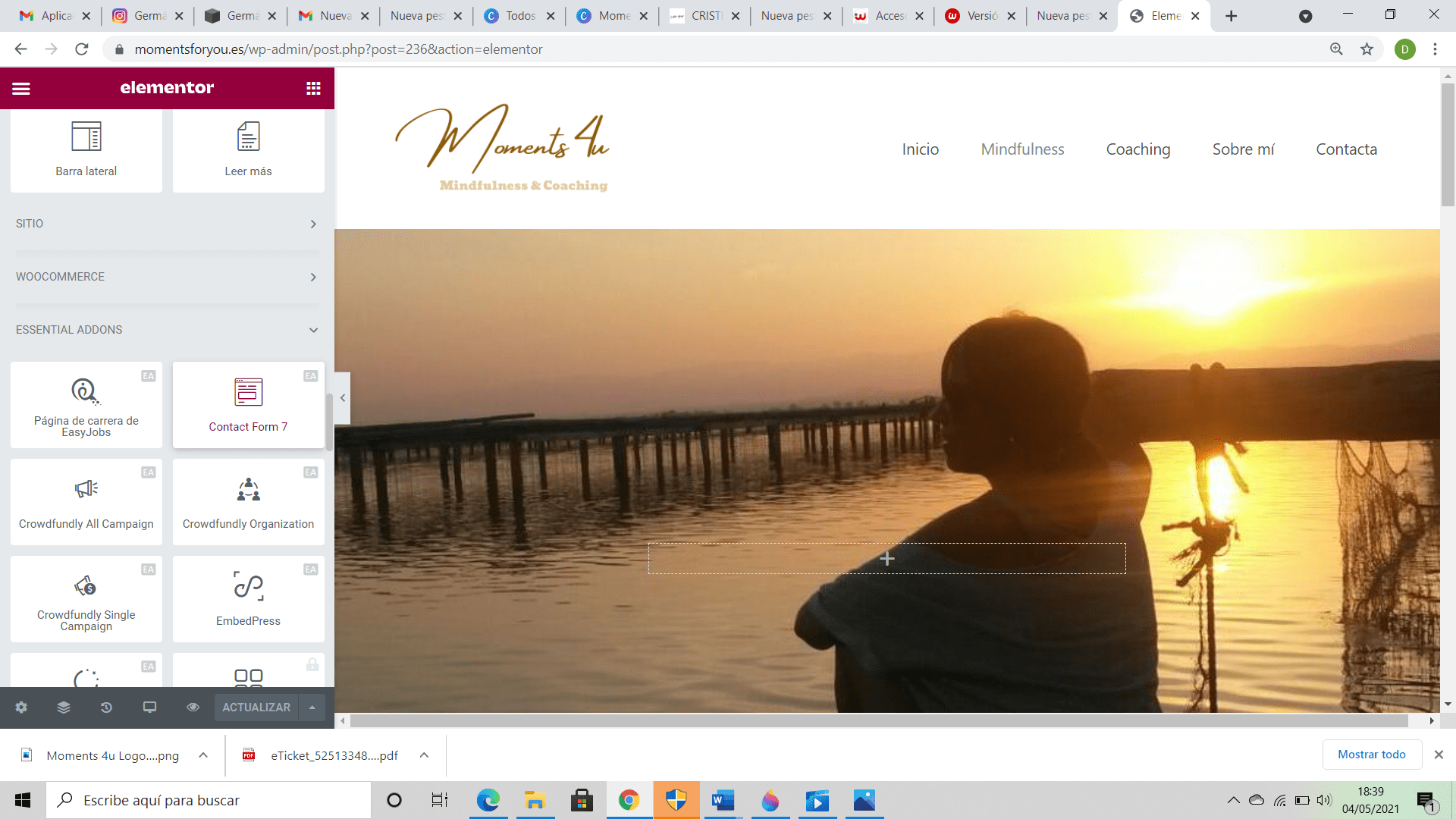Switch to the Instagram Germa tab
Image resolution: width=1456 pixels, height=819 pixels.
(147, 16)
